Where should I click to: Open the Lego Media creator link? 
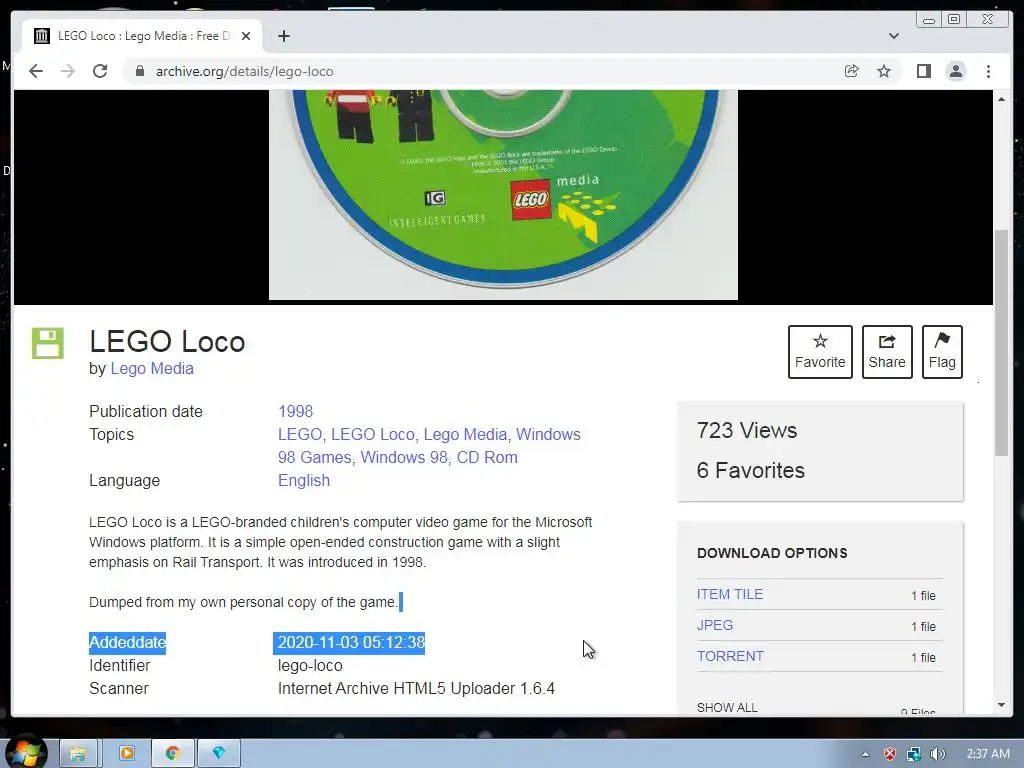(x=152, y=368)
